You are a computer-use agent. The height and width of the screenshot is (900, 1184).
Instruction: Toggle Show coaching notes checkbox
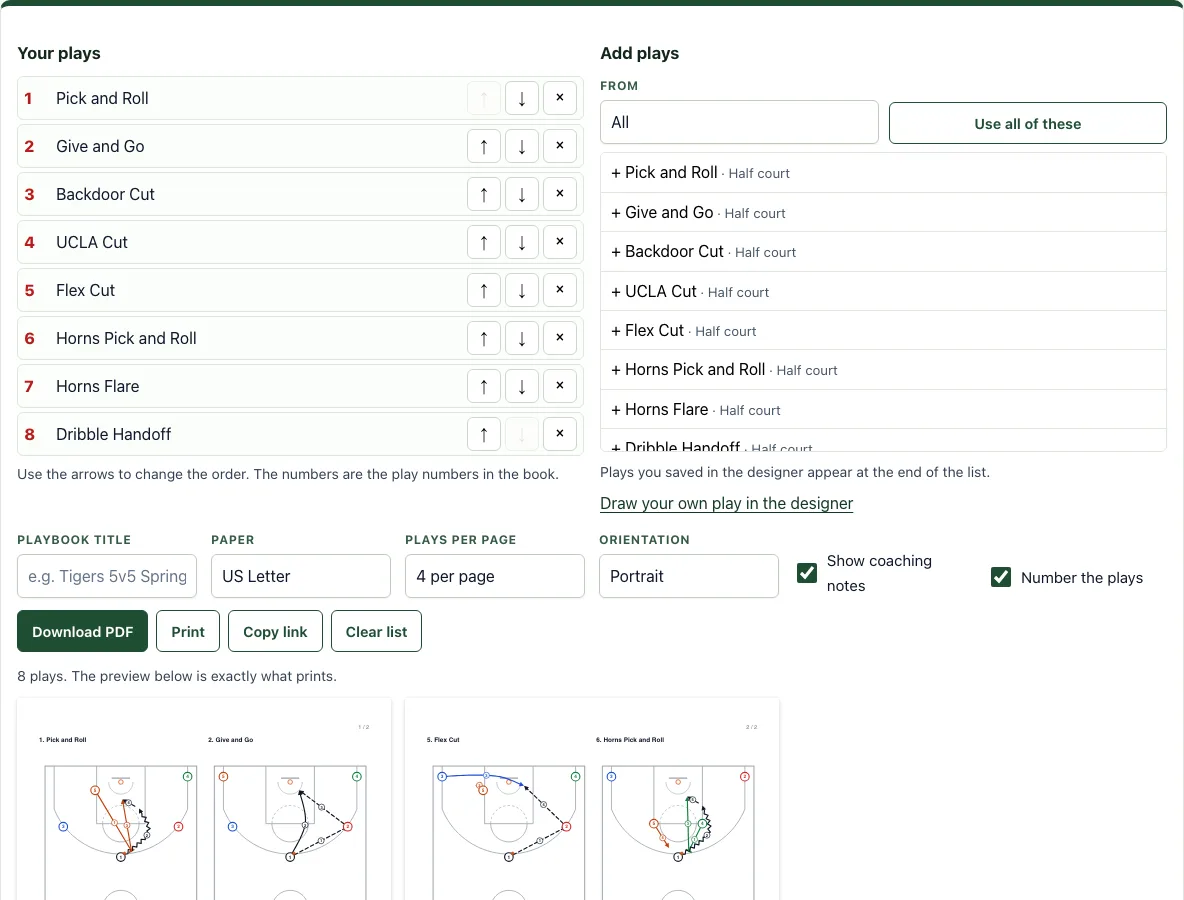806,573
